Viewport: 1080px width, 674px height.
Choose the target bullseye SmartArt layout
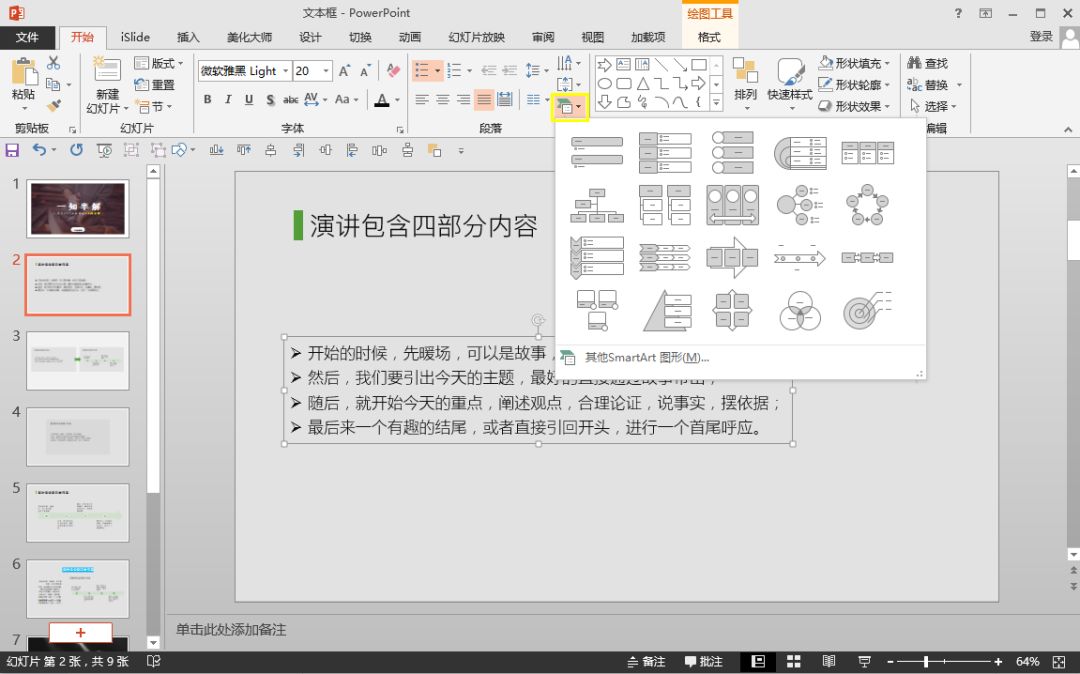pos(866,311)
